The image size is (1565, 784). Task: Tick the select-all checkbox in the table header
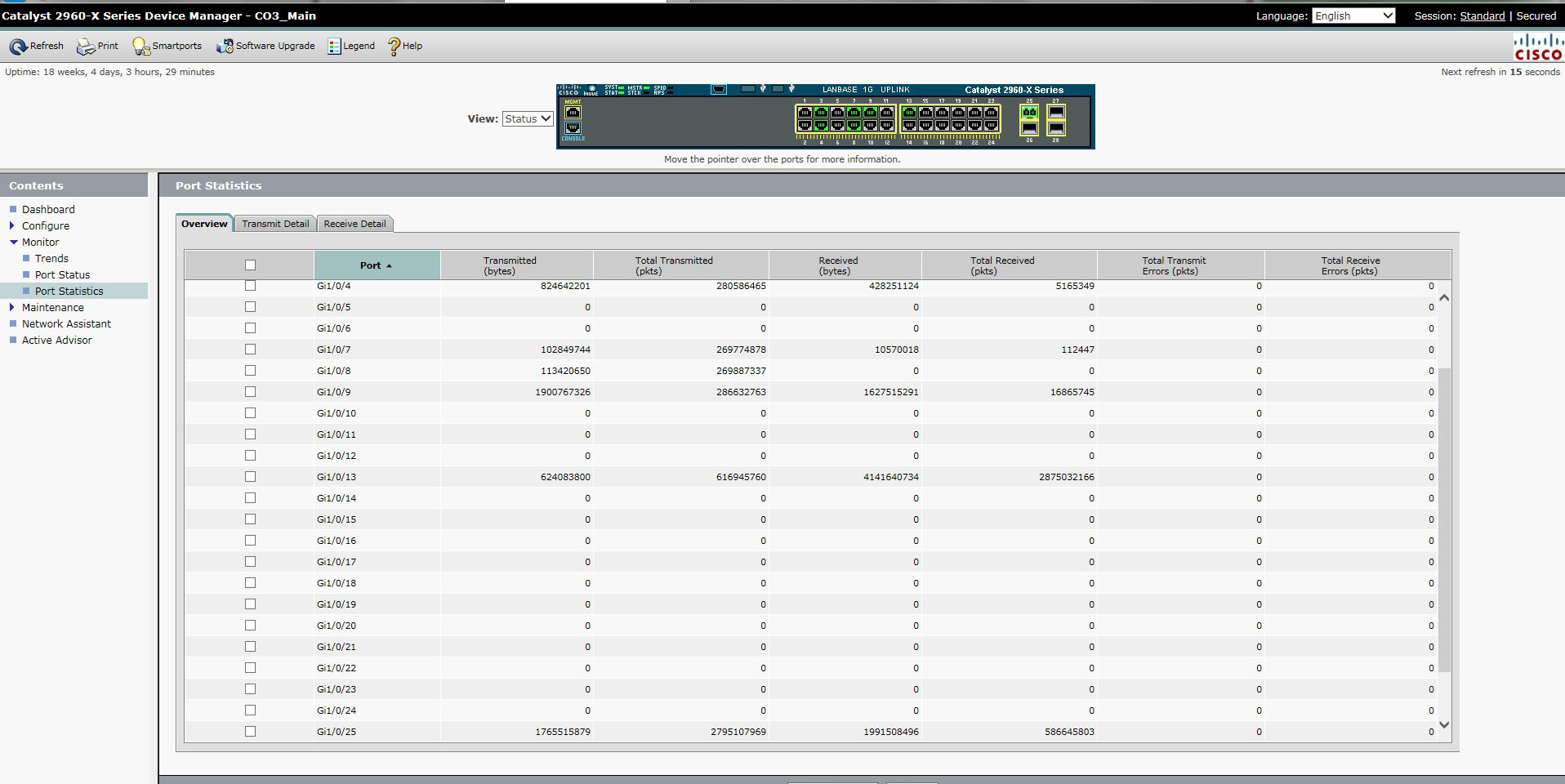(x=250, y=265)
